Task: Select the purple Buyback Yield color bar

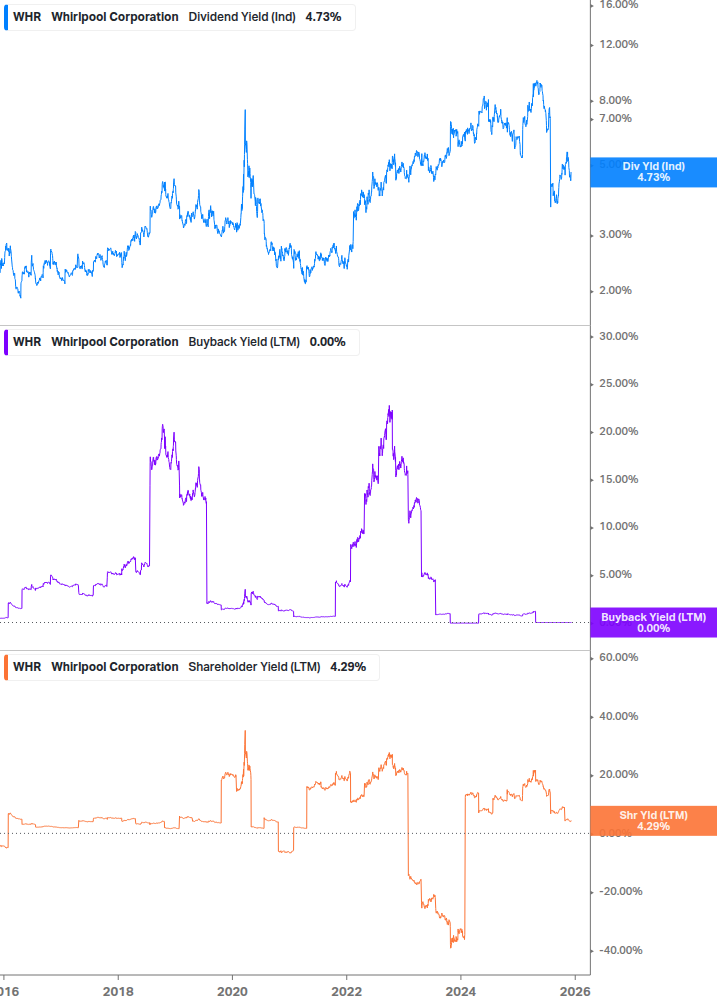Action: pyautogui.click(x=6, y=342)
